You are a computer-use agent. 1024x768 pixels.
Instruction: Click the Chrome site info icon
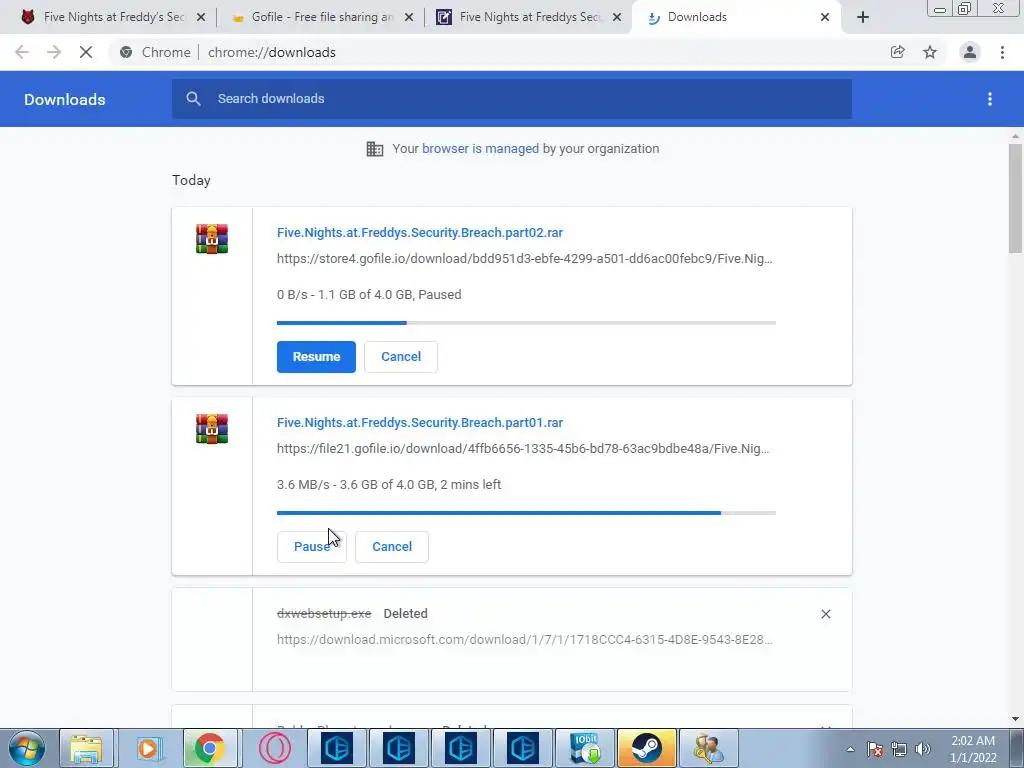pyautogui.click(x=126, y=52)
